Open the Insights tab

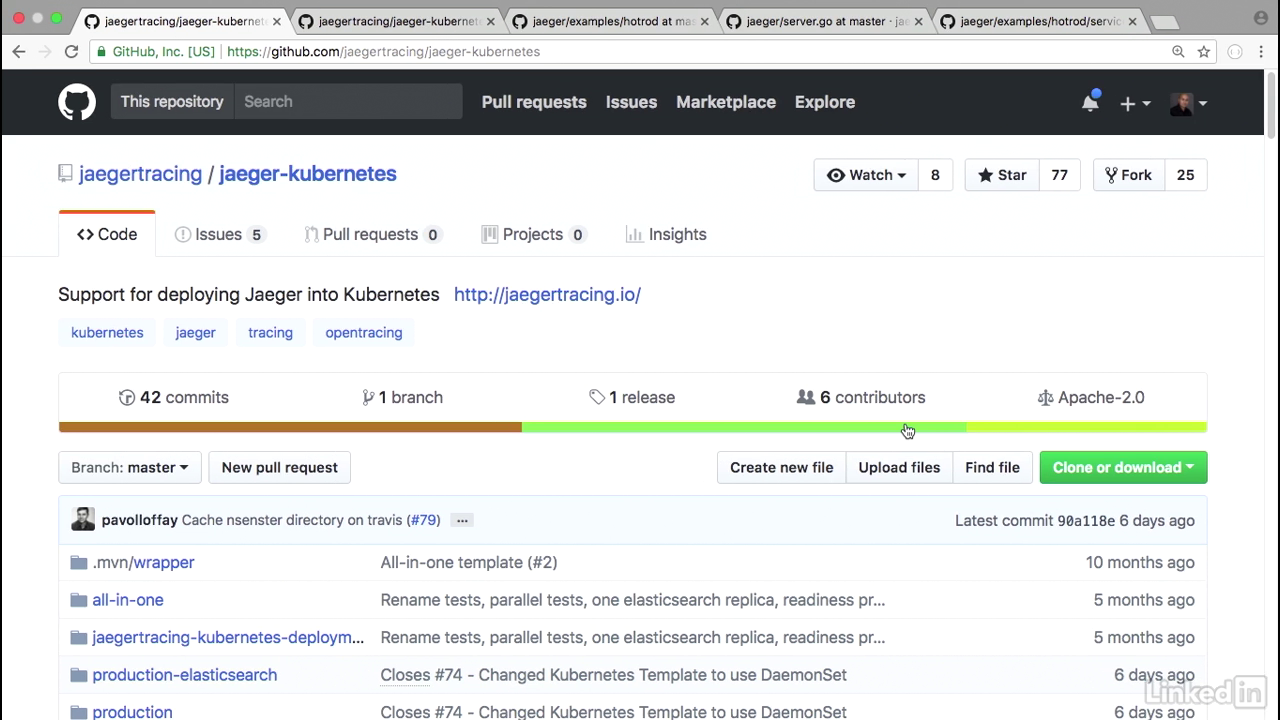tap(666, 234)
